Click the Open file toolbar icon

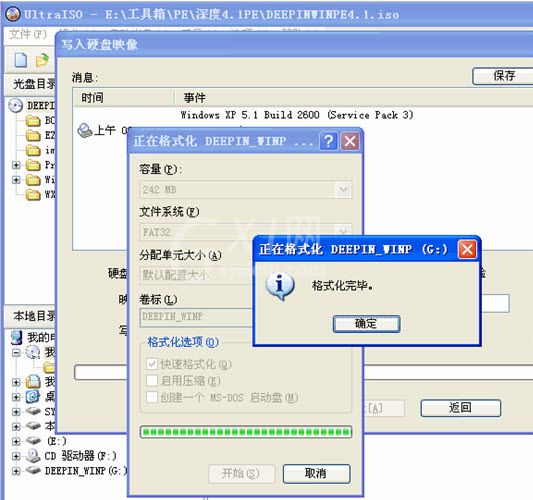[43, 60]
